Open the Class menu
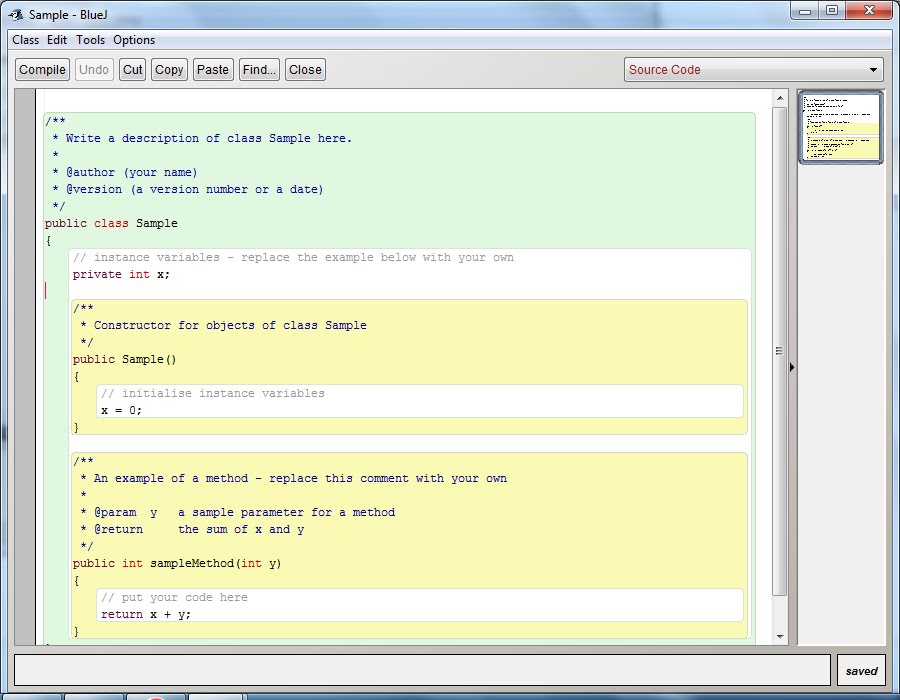The width and height of the screenshot is (900, 700). tap(25, 40)
